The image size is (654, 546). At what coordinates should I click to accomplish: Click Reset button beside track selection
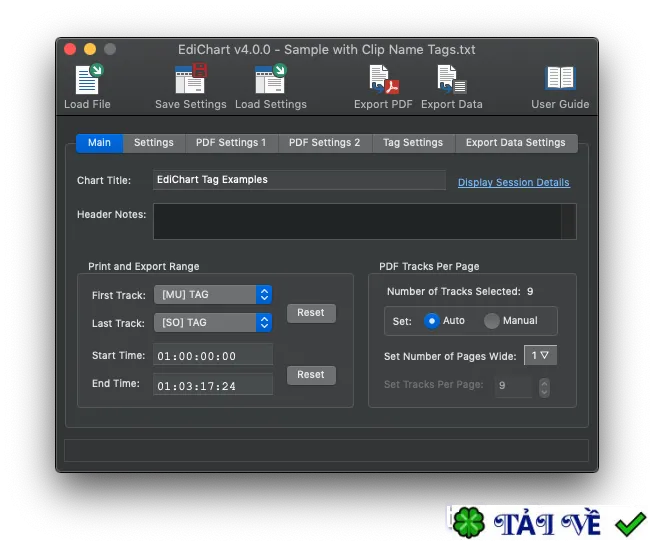point(311,313)
